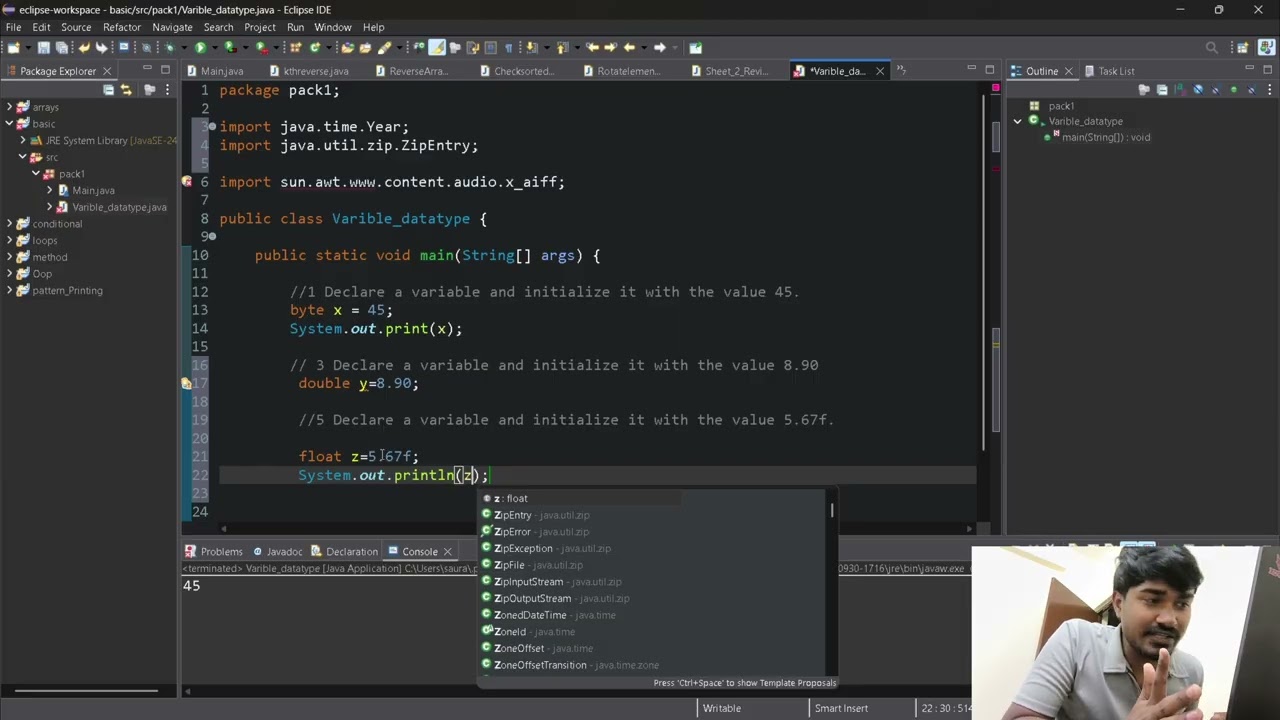Navigate Forward with the right arrow icon
1280x720 pixels.
coord(660,47)
